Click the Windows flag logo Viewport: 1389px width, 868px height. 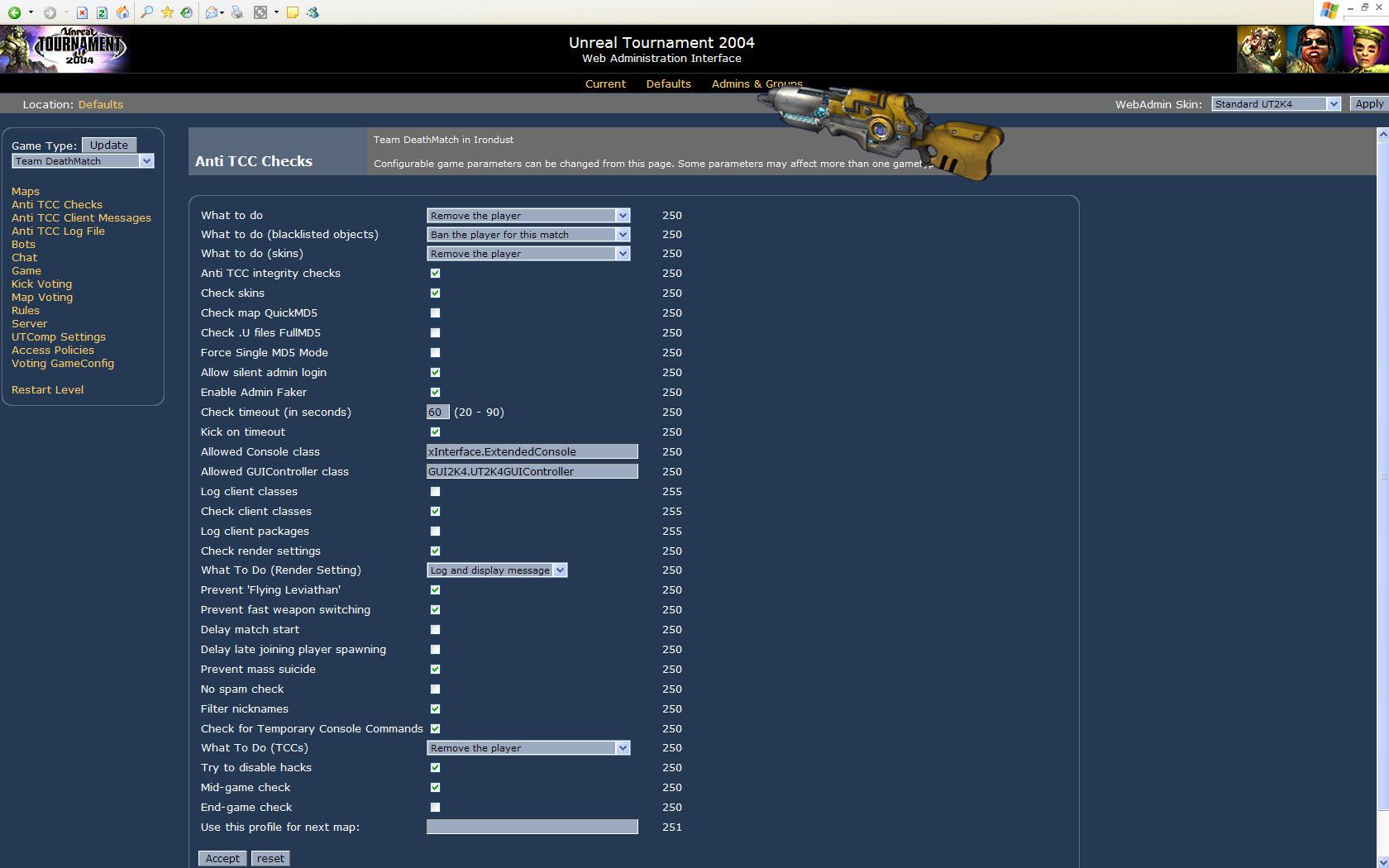(x=1329, y=11)
